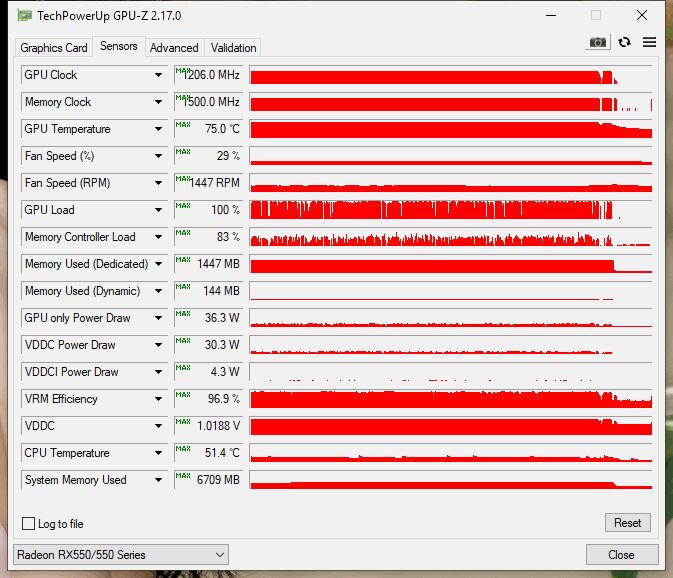Click the Memory Clock history graph
Image resolution: width=673 pixels, height=578 pixels.
[451, 102]
